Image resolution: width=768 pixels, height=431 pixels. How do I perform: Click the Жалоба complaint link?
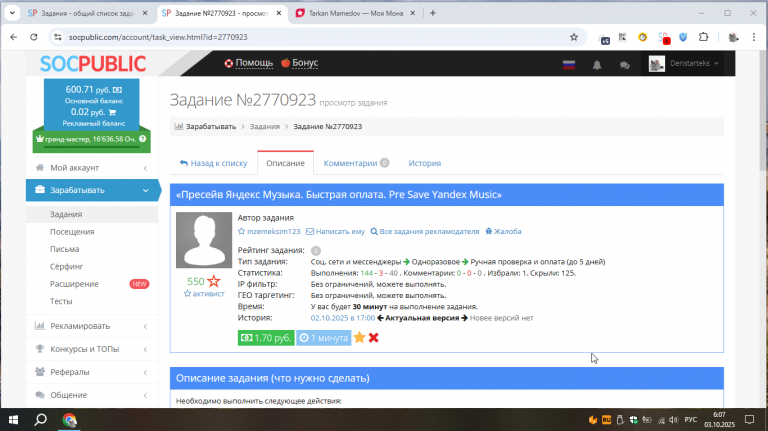[503, 231]
